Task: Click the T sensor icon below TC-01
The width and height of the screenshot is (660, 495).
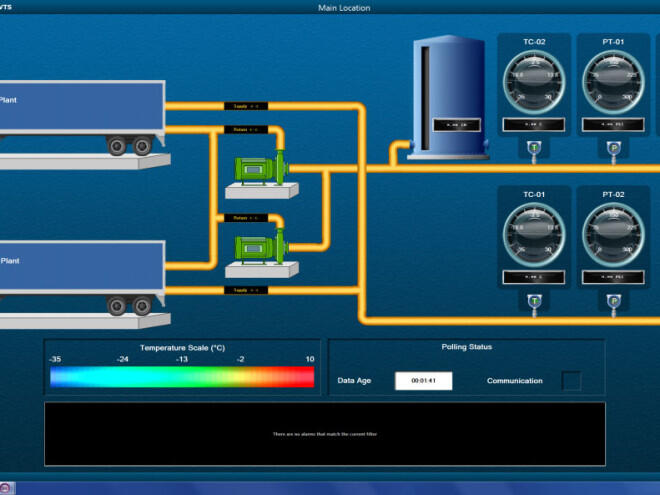Action: pos(534,302)
